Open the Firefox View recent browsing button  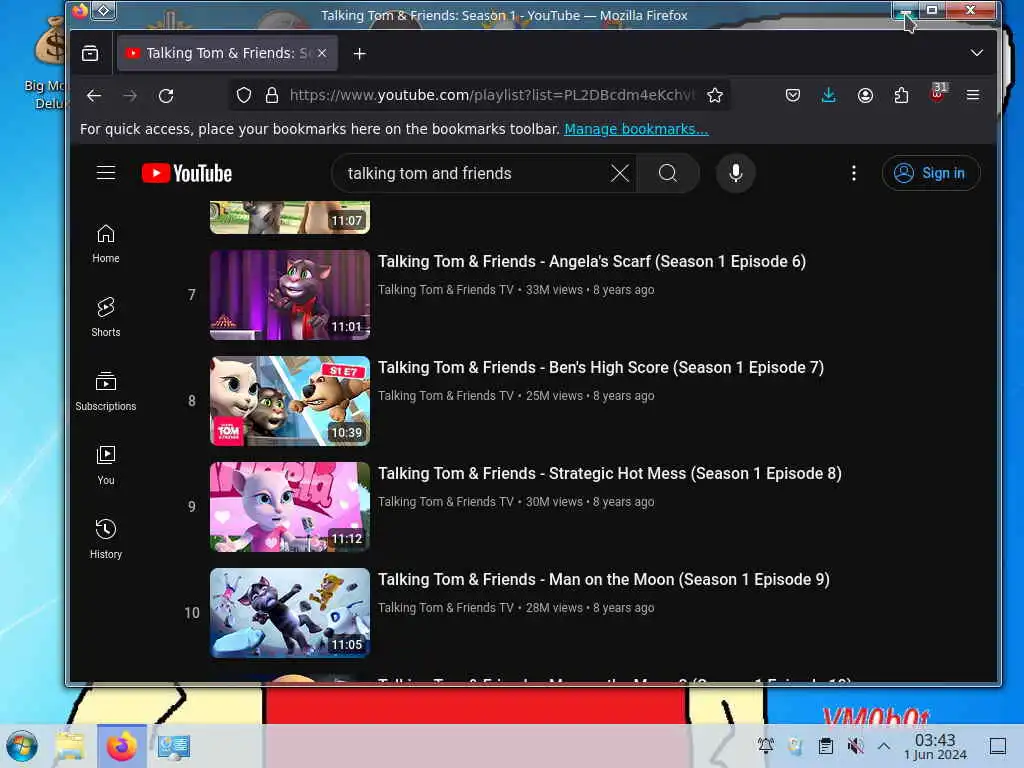[x=90, y=54]
